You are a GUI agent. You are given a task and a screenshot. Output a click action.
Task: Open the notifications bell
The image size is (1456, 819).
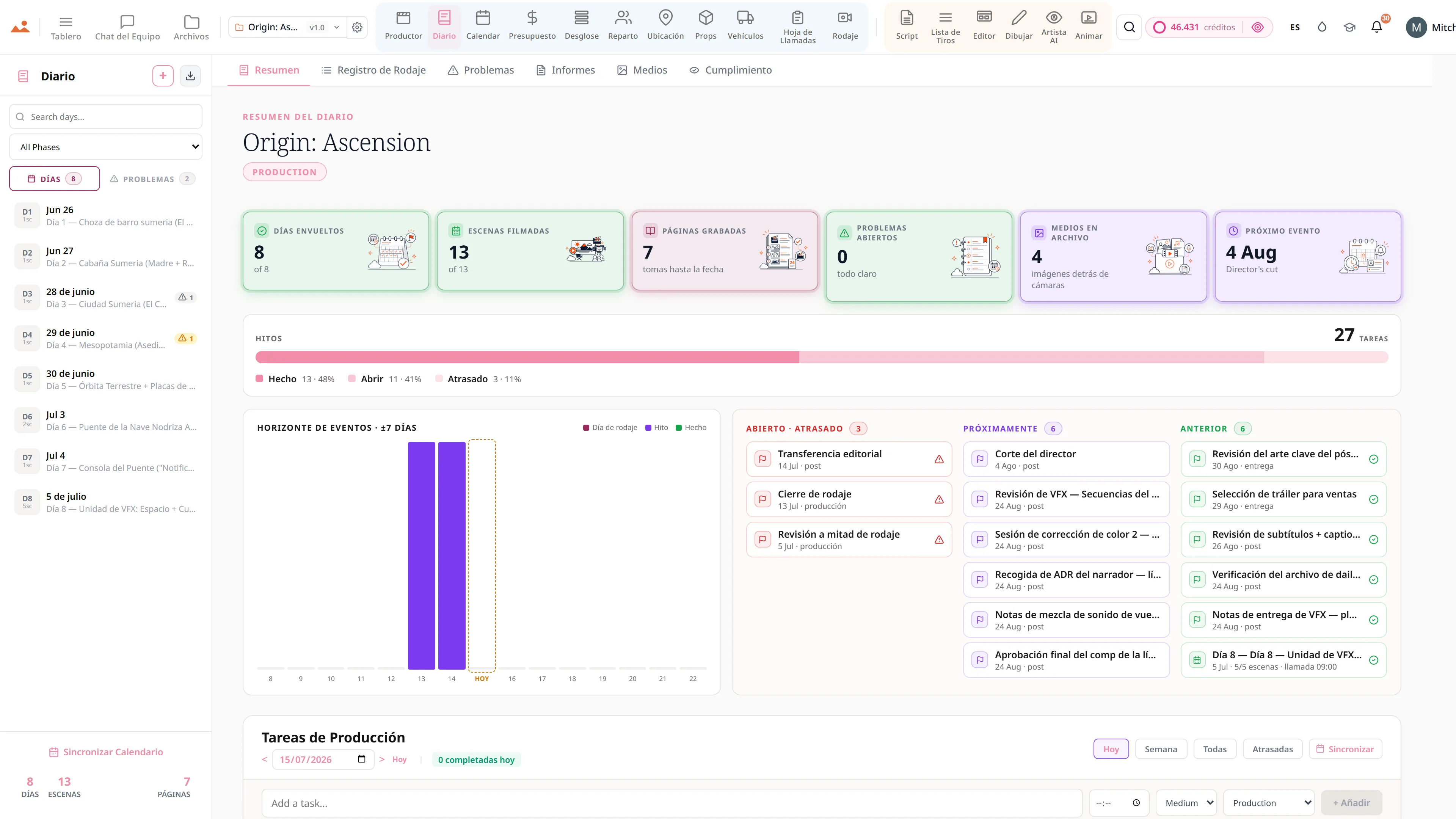1377,27
